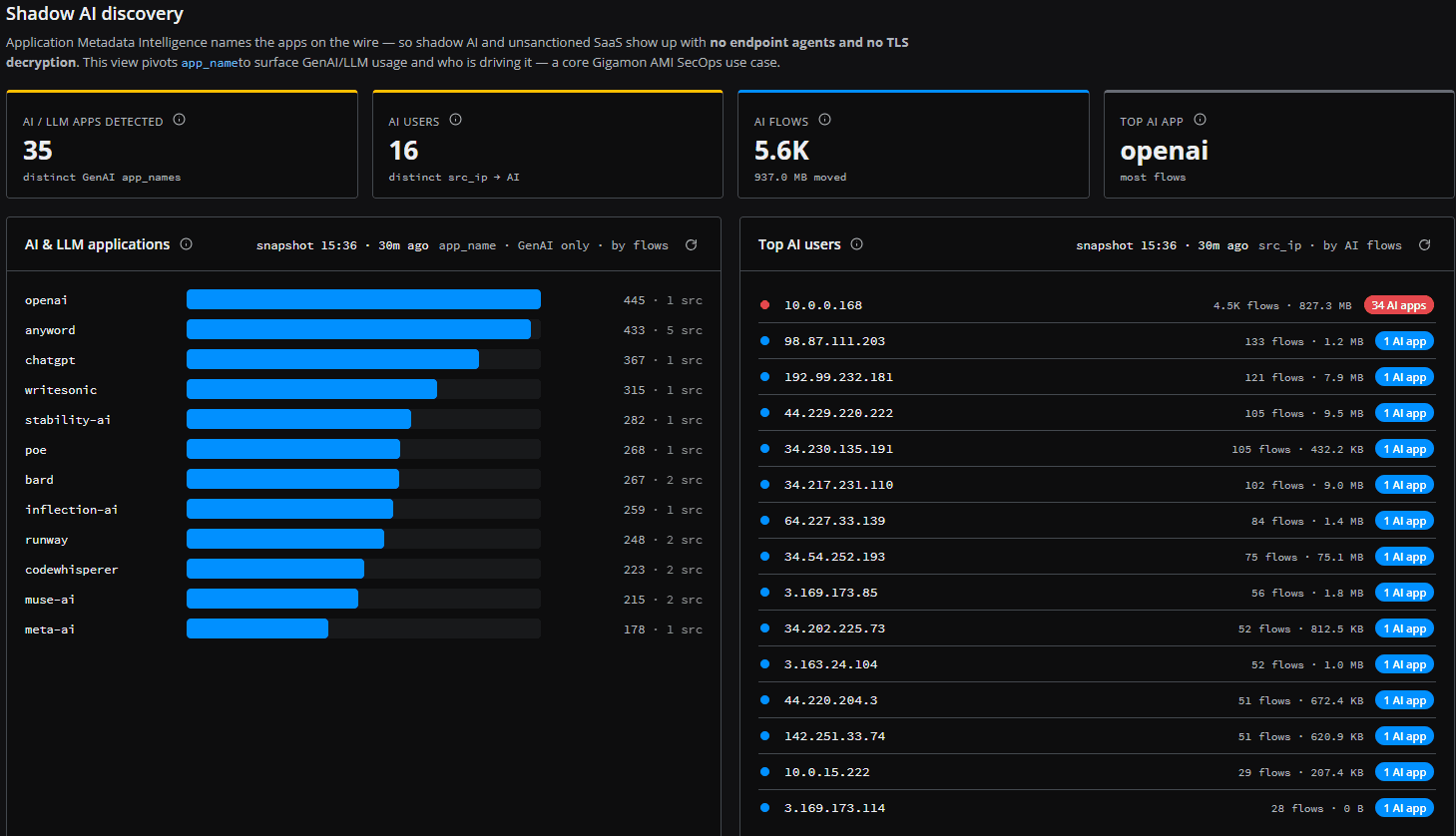Image resolution: width=1456 pixels, height=836 pixels.
Task: Refresh the Top AI users panel
Action: [x=1425, y=244]
